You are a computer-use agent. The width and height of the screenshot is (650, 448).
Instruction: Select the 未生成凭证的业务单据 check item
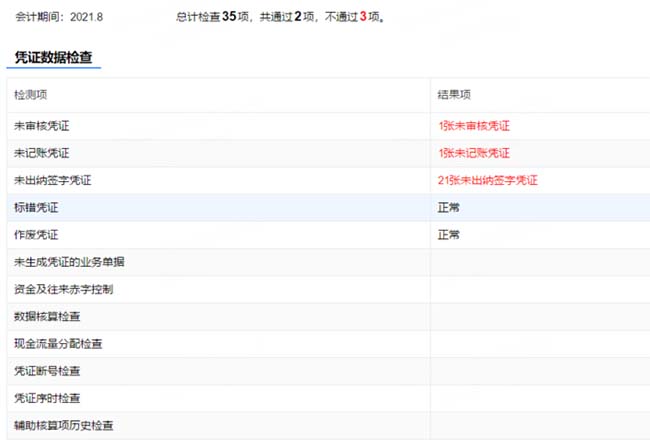(x=69, y=262)
